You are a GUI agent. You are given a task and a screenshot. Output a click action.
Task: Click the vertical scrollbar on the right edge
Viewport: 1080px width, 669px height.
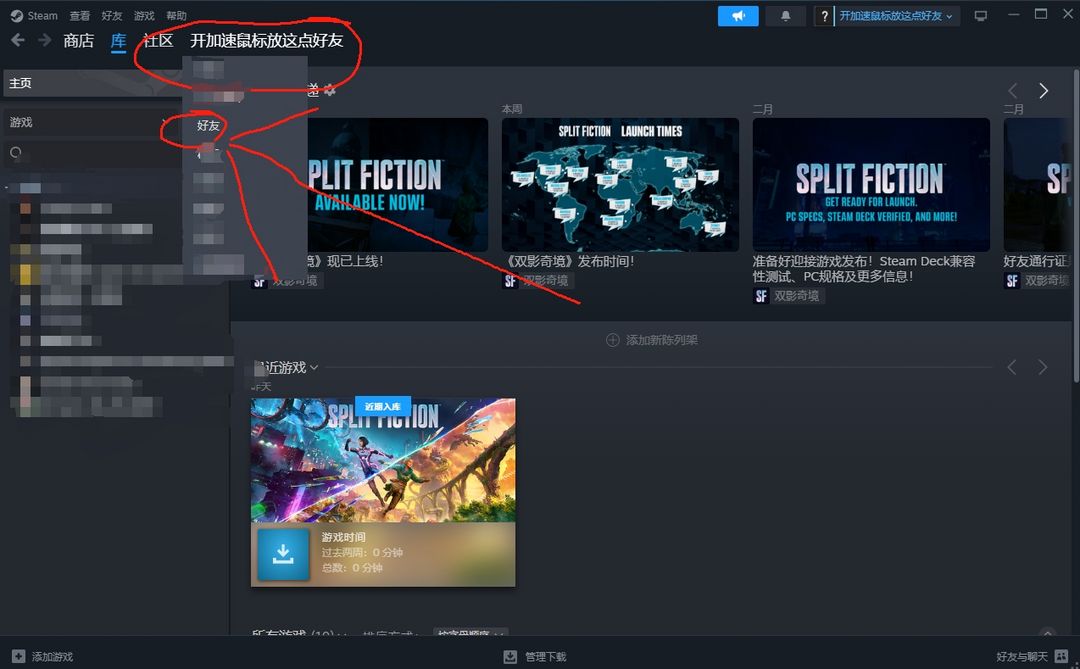click(1076, 225)
